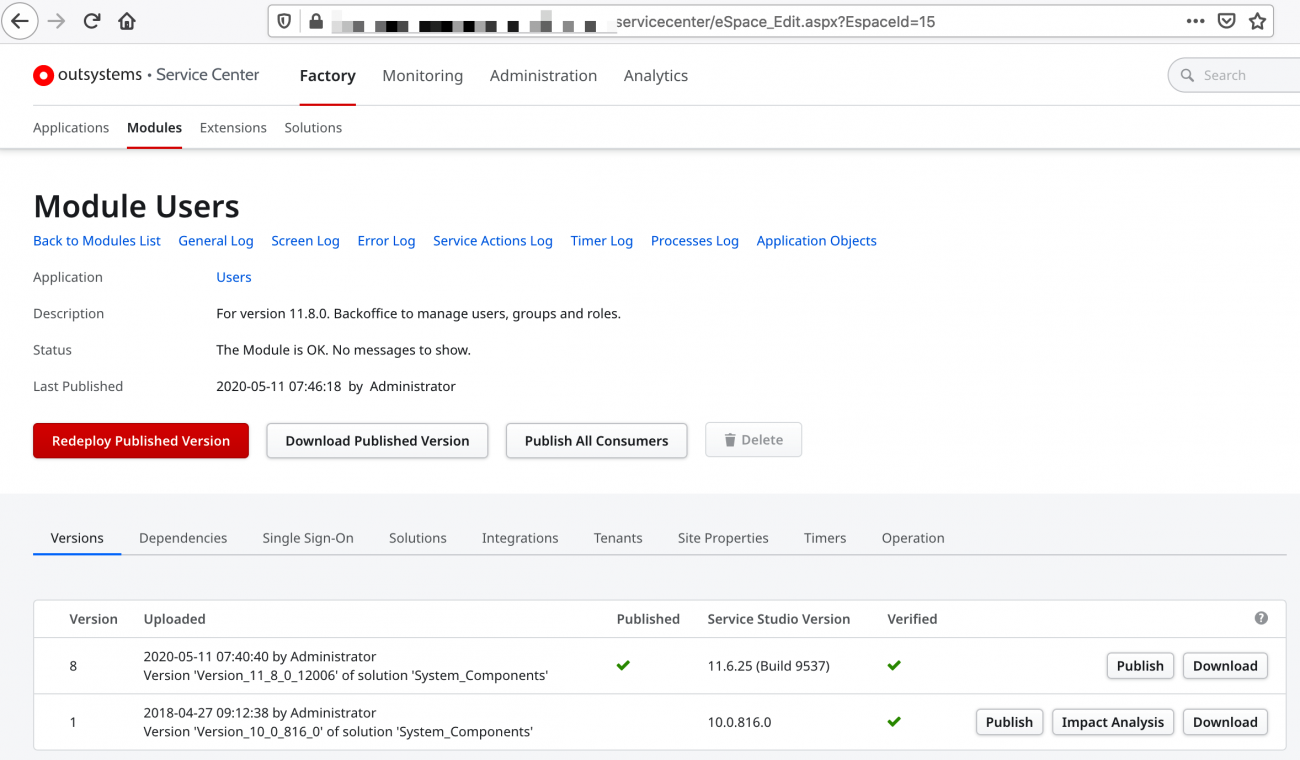The image size is (1300, 760).
Task: Reload the page with refresh icon
Action: click(x=92, y=21)
